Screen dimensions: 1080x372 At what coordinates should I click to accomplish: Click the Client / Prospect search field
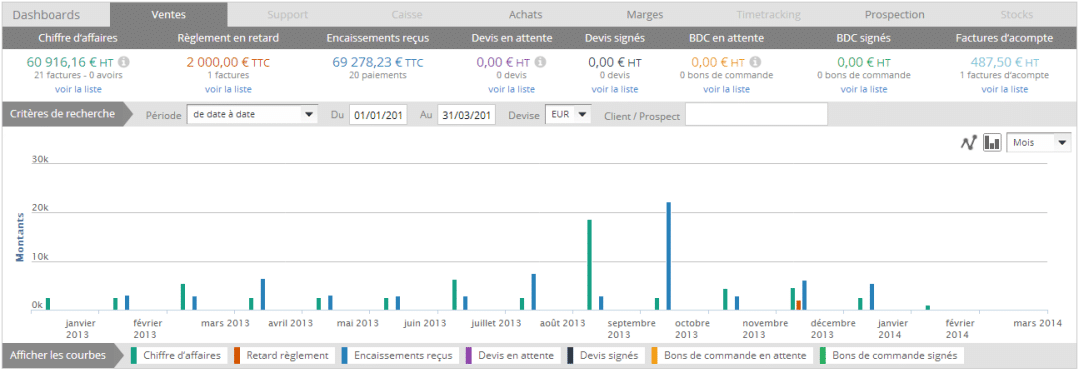point(756,116)
